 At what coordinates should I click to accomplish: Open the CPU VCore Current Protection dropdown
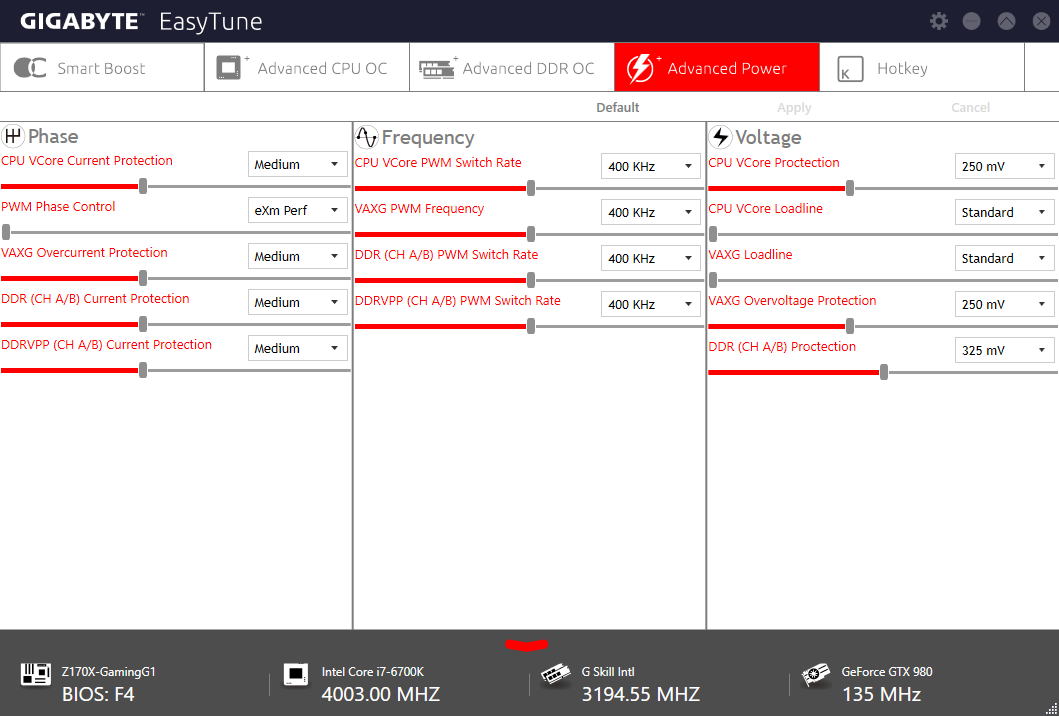coord(297,164)
